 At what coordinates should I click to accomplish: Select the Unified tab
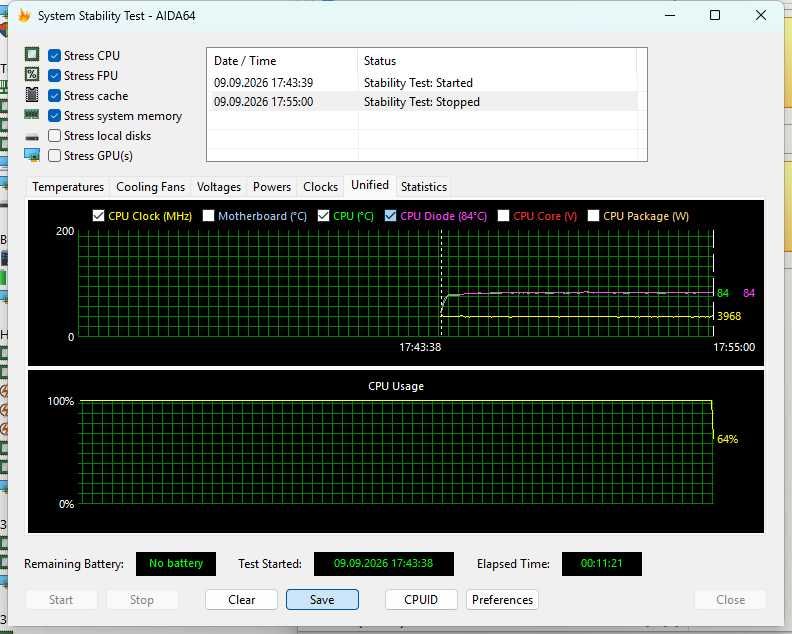click(x=370, y=185)
